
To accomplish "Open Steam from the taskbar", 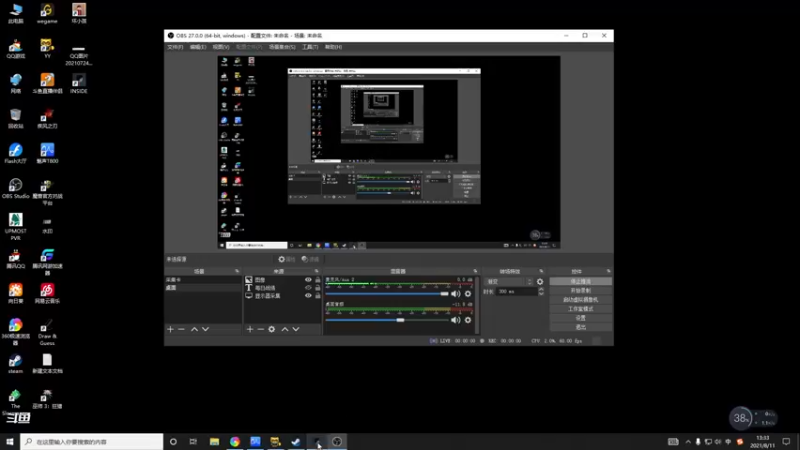I will click(296, 442).
